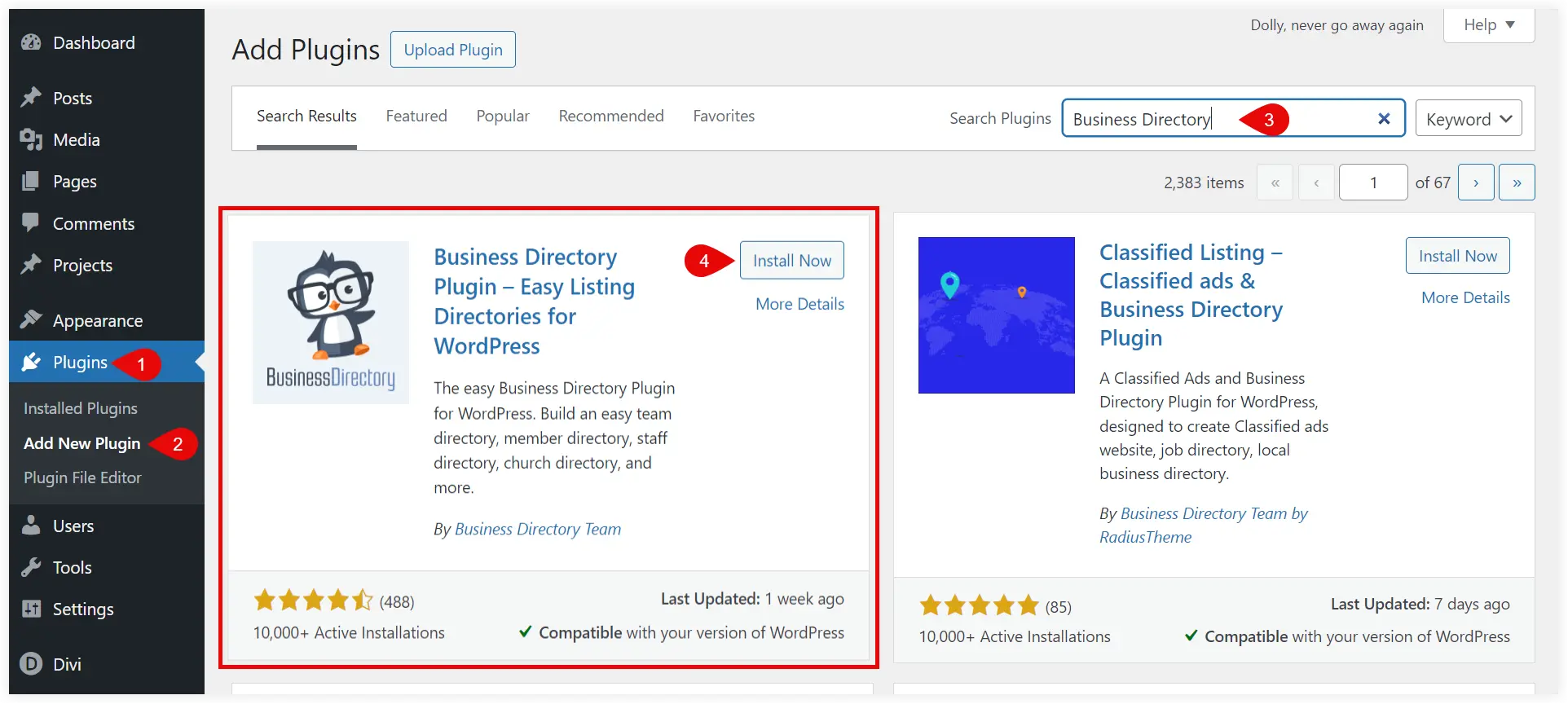Click the '2,383 items' count text
This screenshot has width=1568, height=704.
(1204, 183)
